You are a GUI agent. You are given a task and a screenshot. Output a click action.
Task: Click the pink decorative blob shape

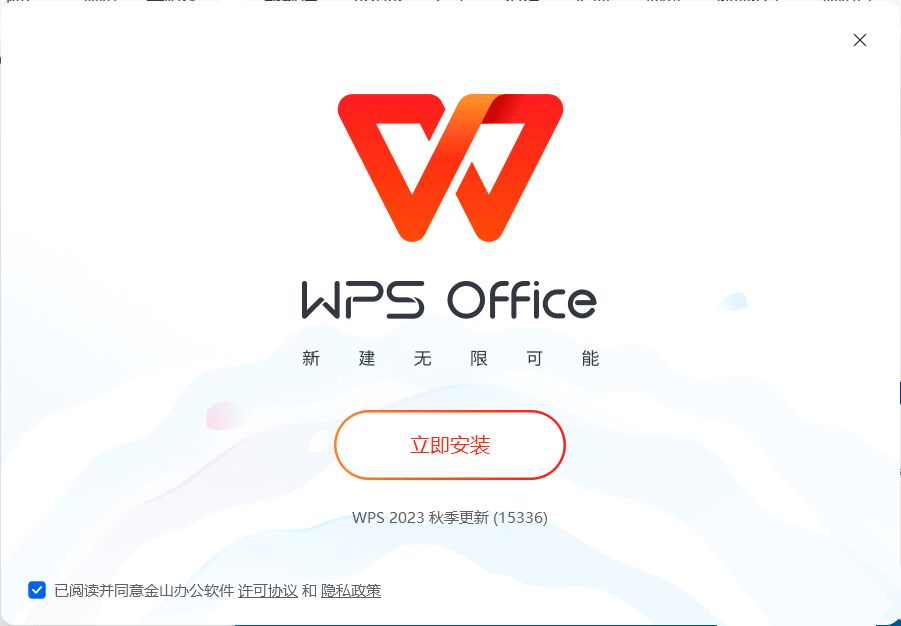coord(225,414)
